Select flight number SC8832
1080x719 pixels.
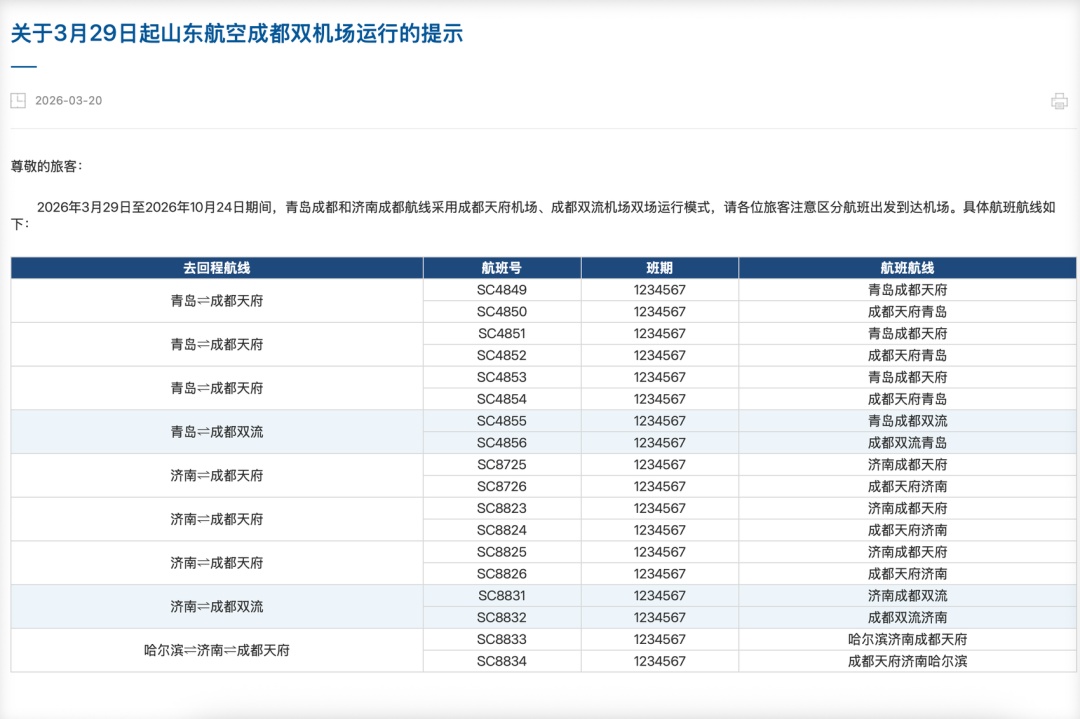coord(502,617)
